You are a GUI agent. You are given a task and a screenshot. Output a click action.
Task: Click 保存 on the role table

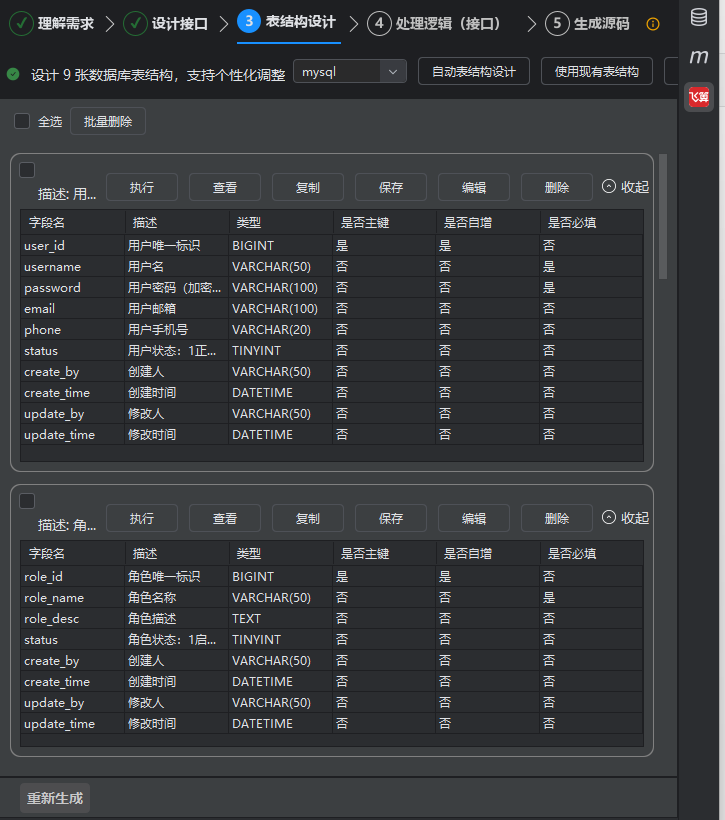[x=391, y=518]
